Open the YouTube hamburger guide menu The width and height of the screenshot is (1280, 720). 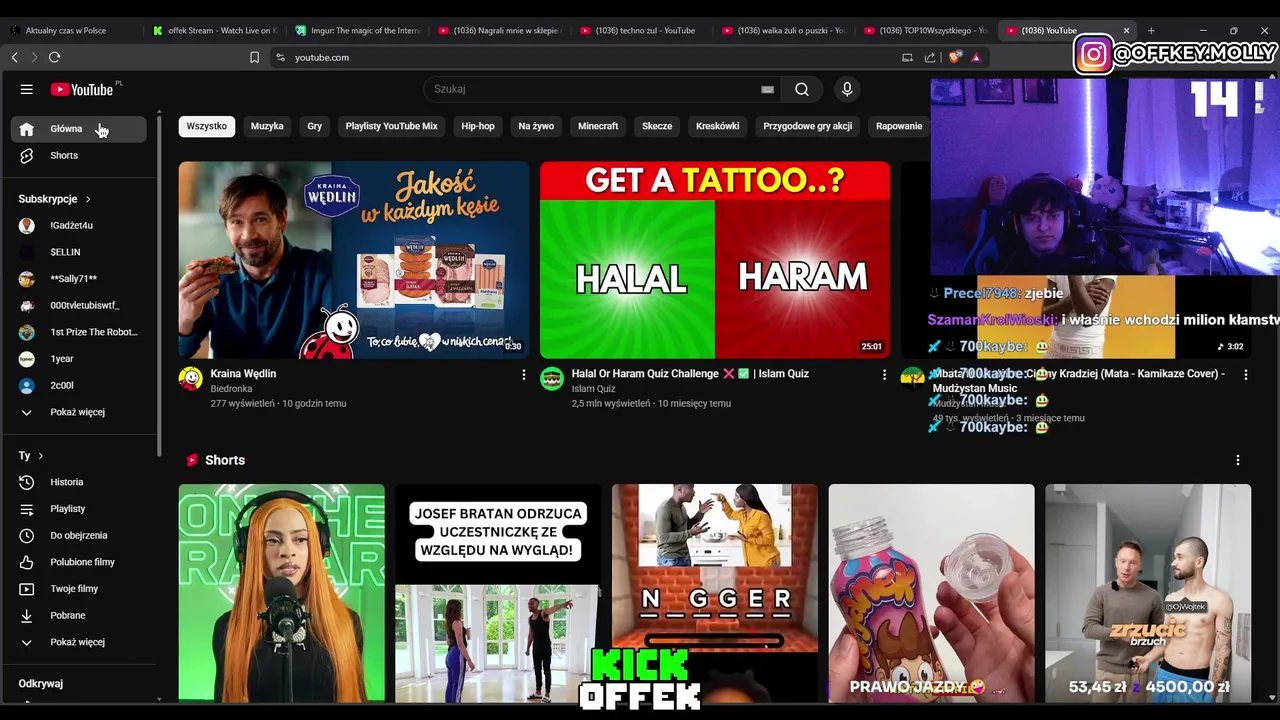click(27, 89)
